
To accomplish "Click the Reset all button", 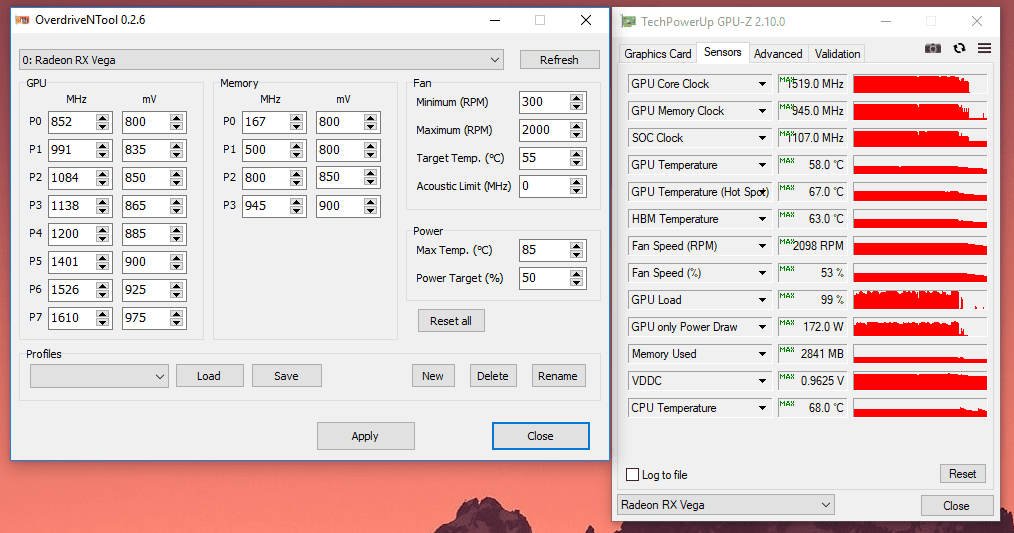I will coord(451,321).
